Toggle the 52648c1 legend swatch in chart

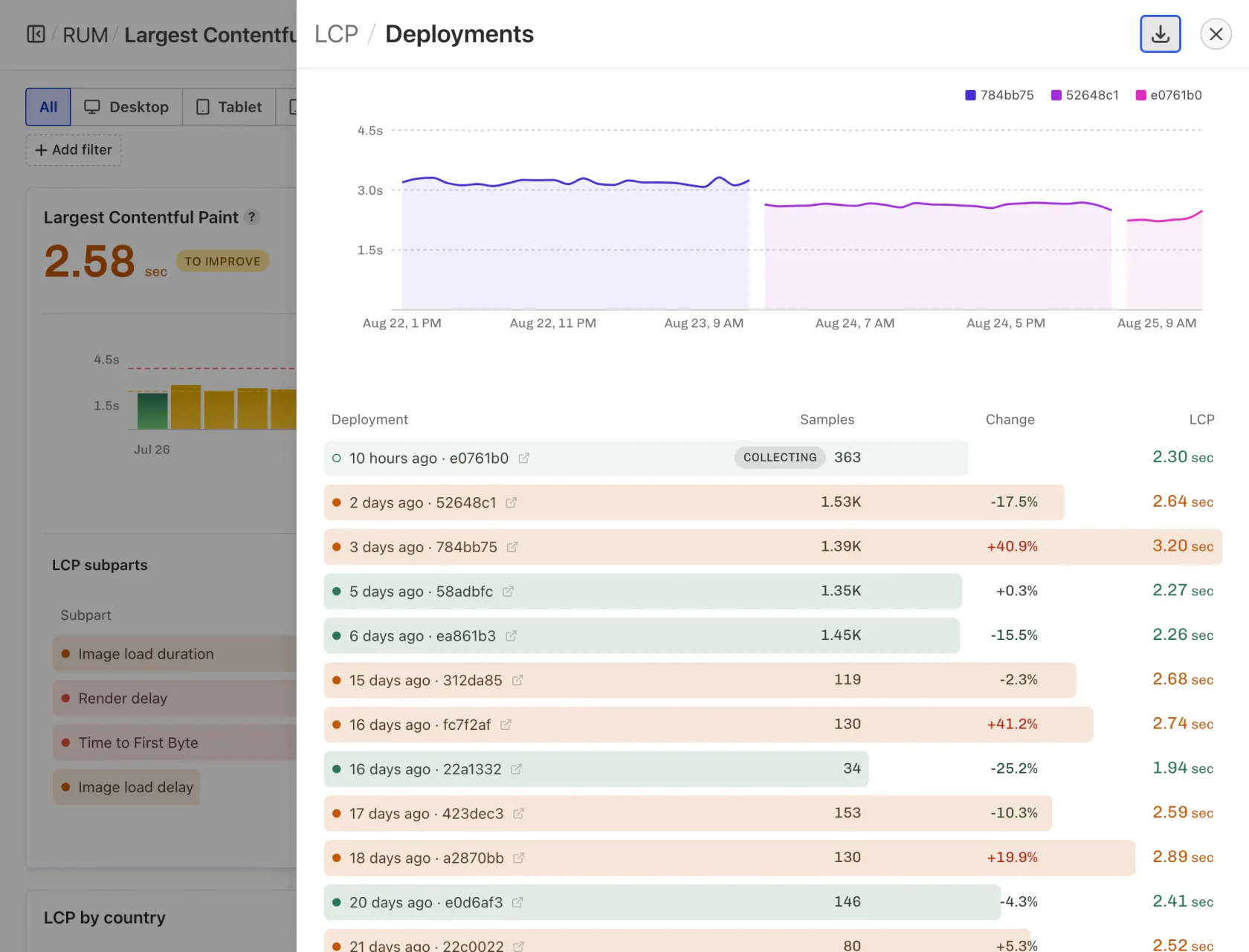click(1056, 95)
